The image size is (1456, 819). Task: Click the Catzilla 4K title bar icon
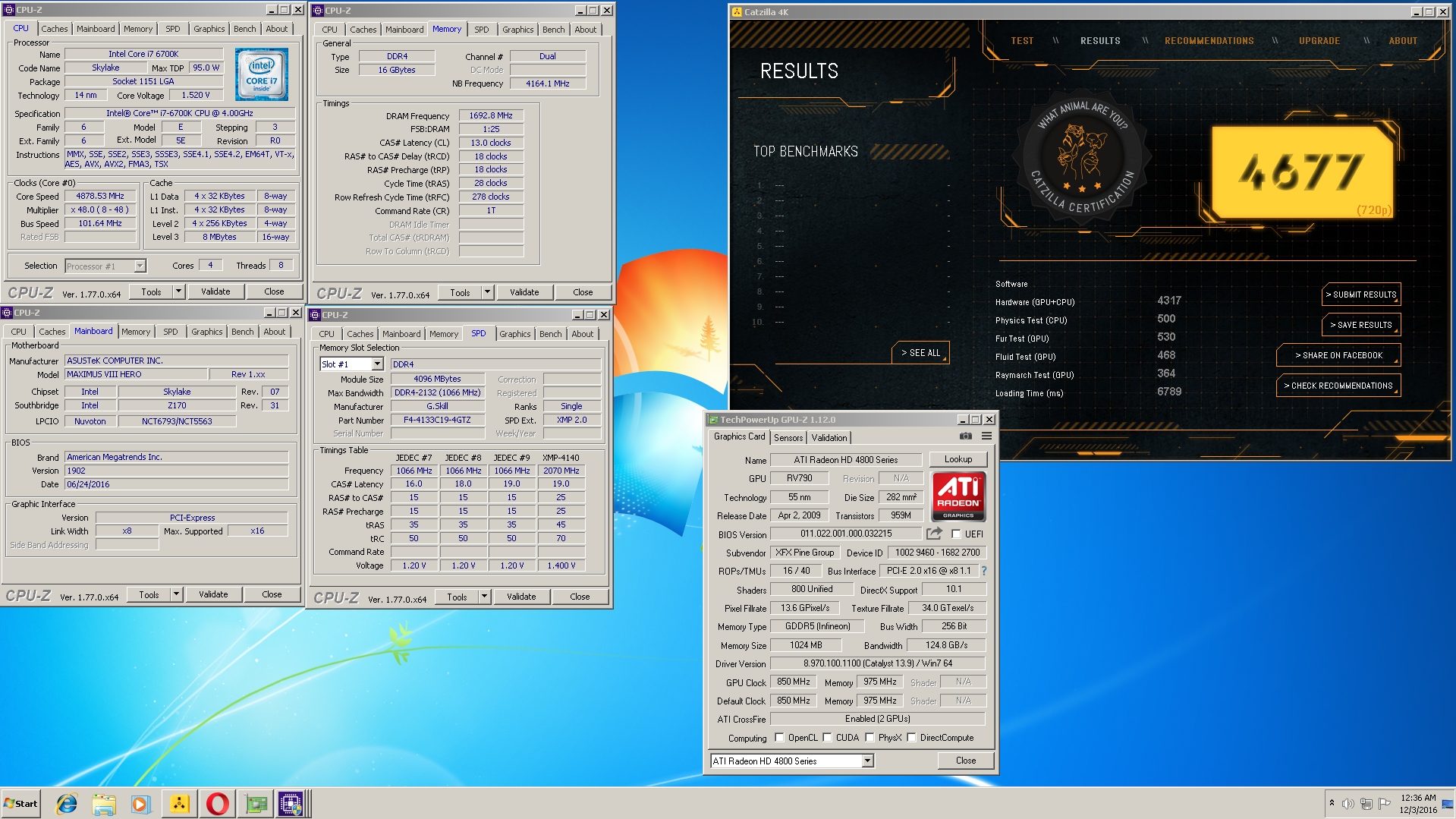pyautogui.click(x=737, y=11)
